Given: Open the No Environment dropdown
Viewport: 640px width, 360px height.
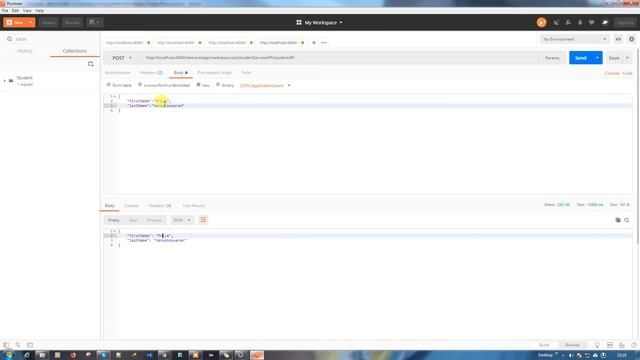Looking at the screenshot, I should pos(574,39).
